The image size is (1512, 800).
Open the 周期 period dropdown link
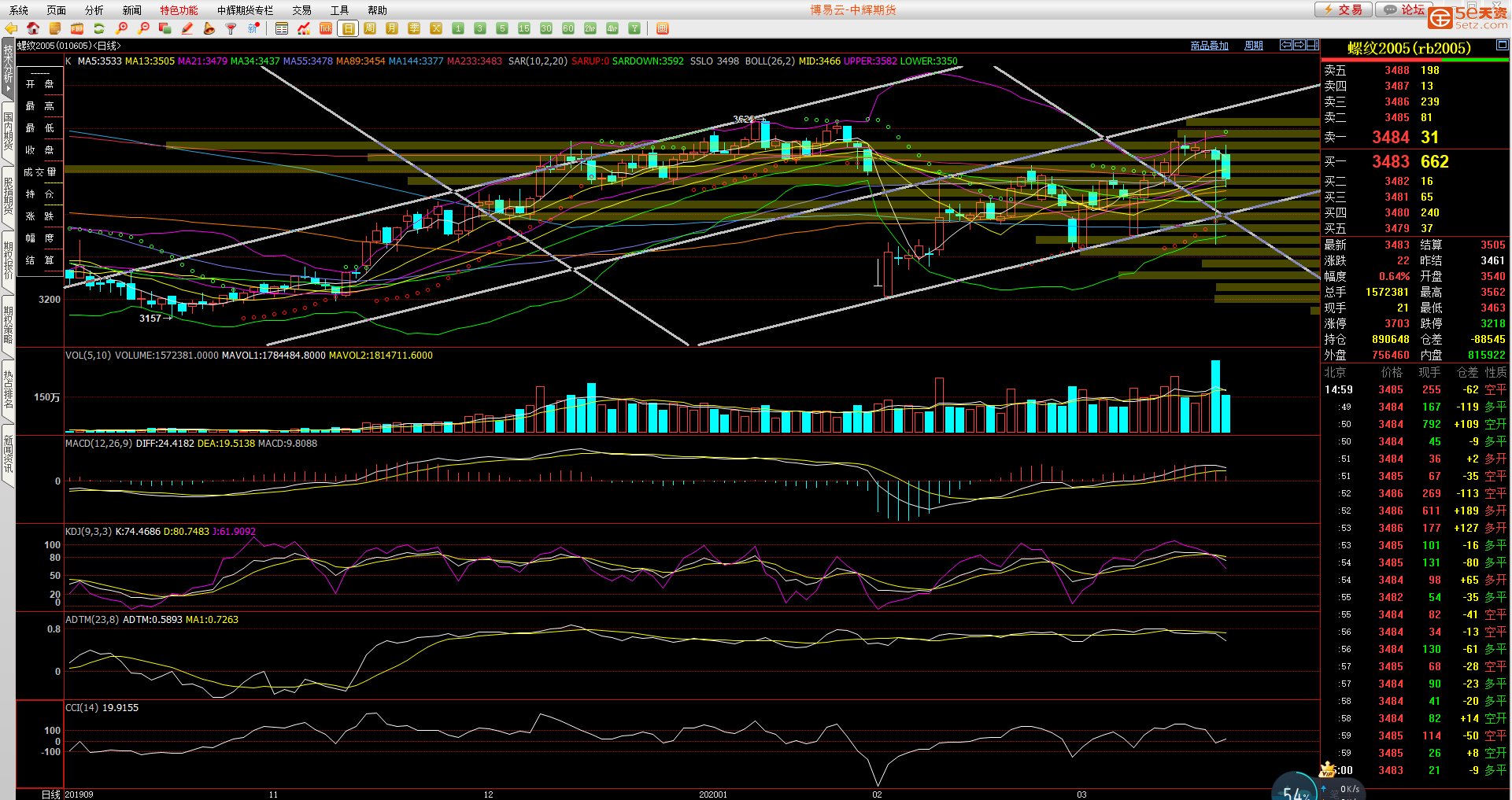1253,46
